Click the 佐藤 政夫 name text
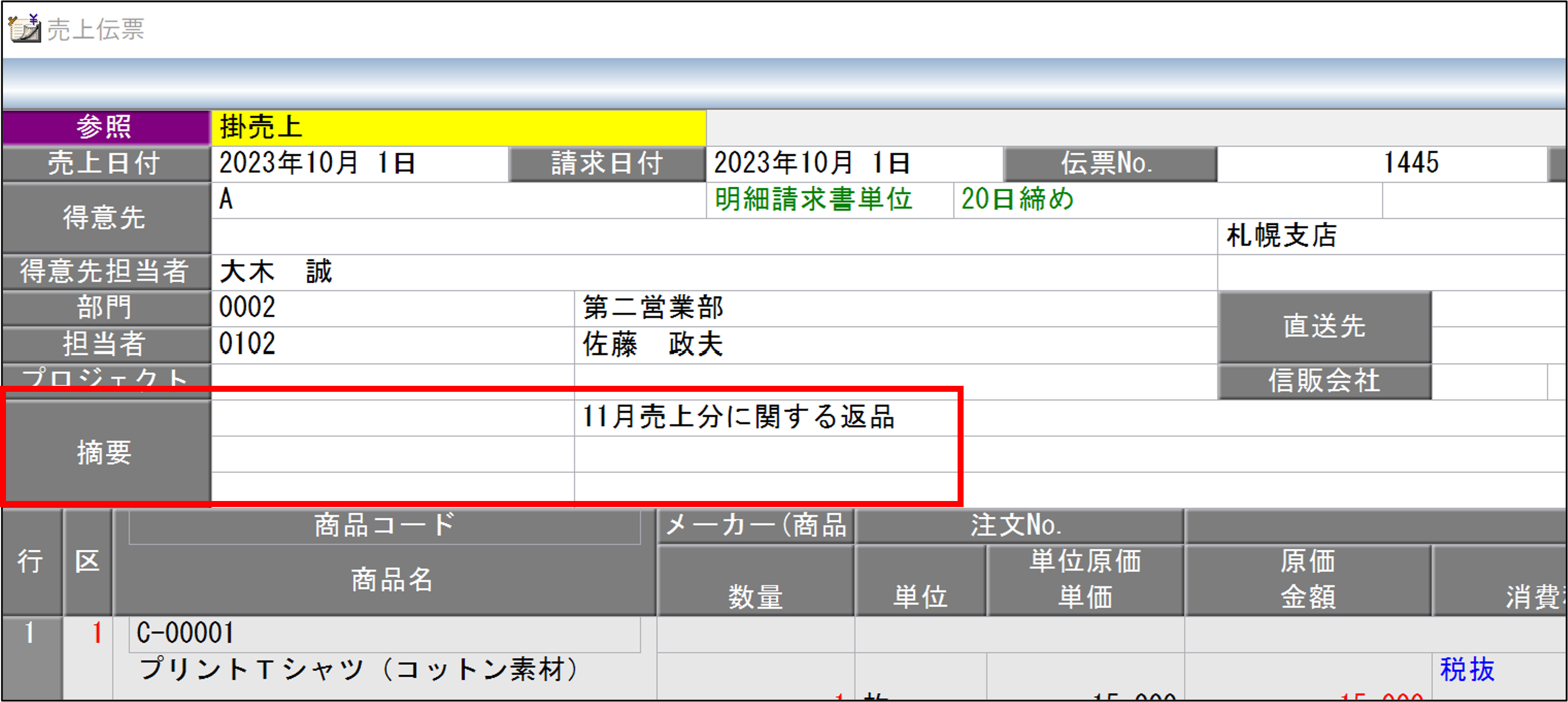 click(653, 344)
